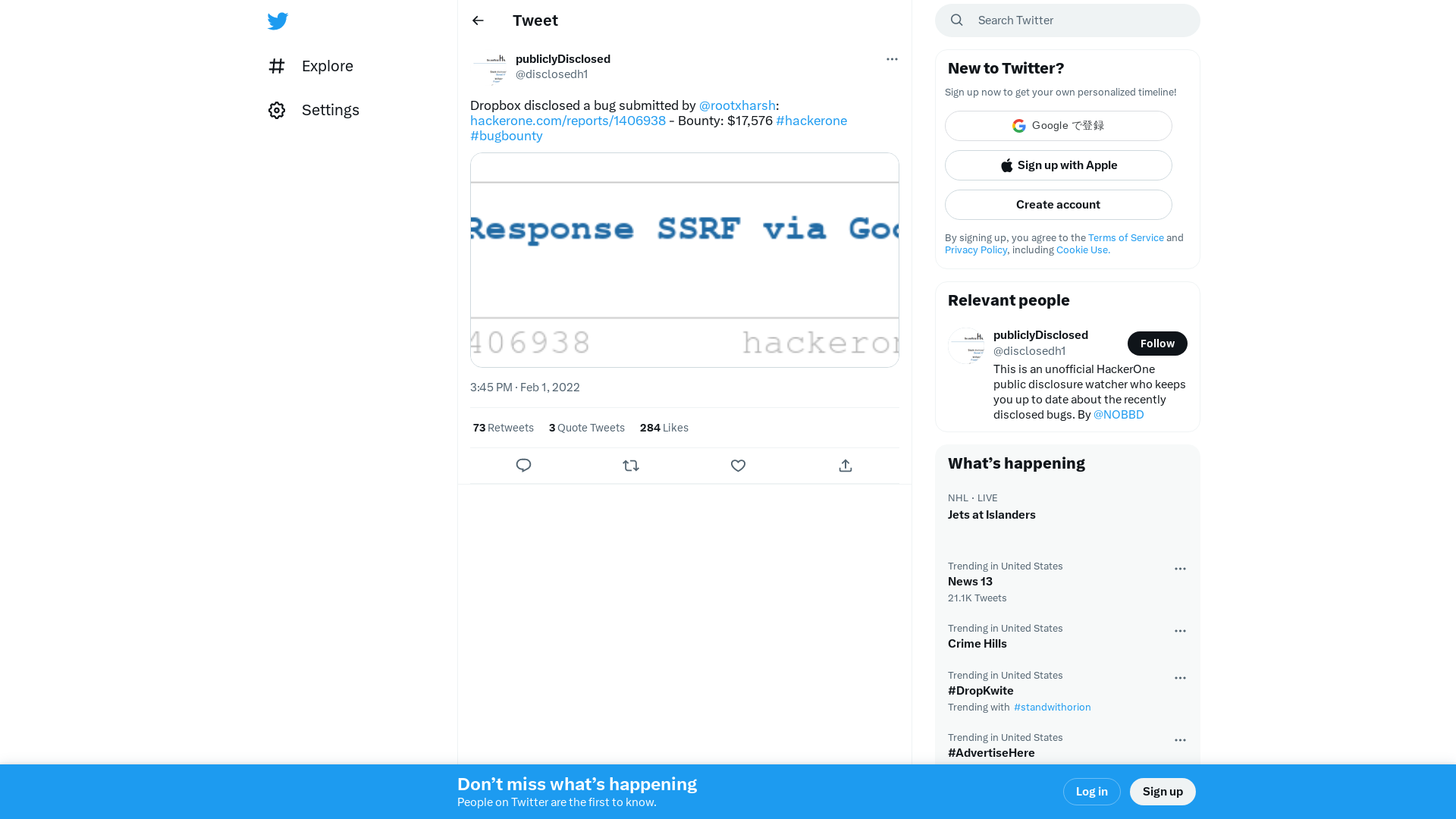Open more options for Crime Hills trend
Image resolution: width=1456 pixels, height=819 pixels.
1180,631
